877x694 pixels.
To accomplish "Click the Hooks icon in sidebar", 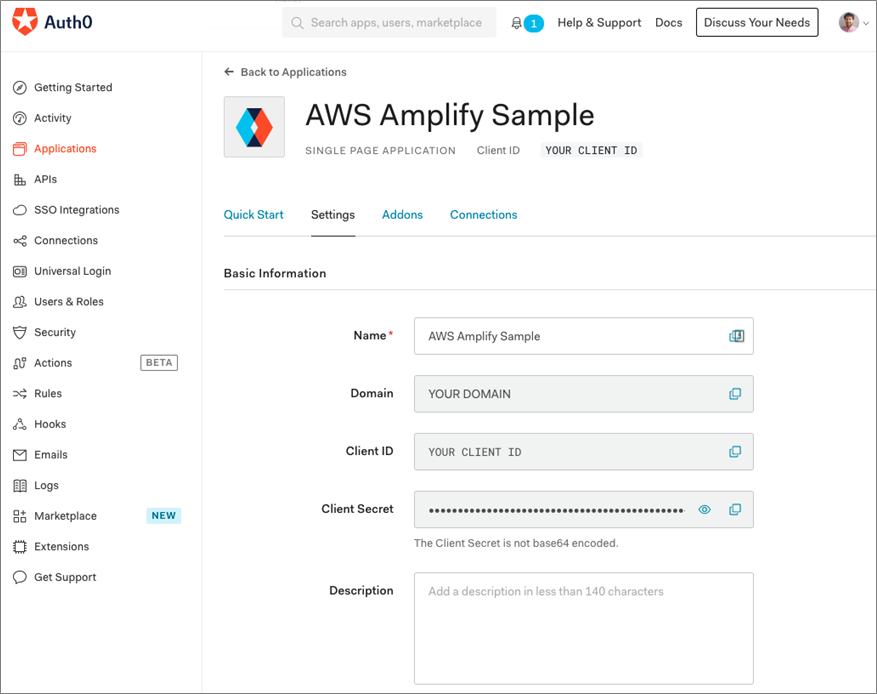I will pyautogui.click(x=20, y=424).
